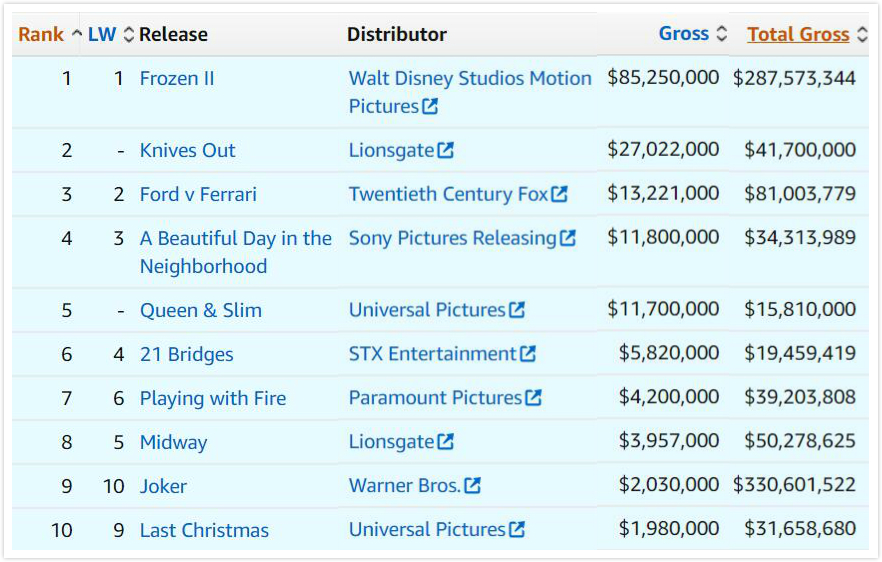Open external link icon beside Warner Bros.
Viewport: 882px width, 562px height.
click(x=473, y=486)
